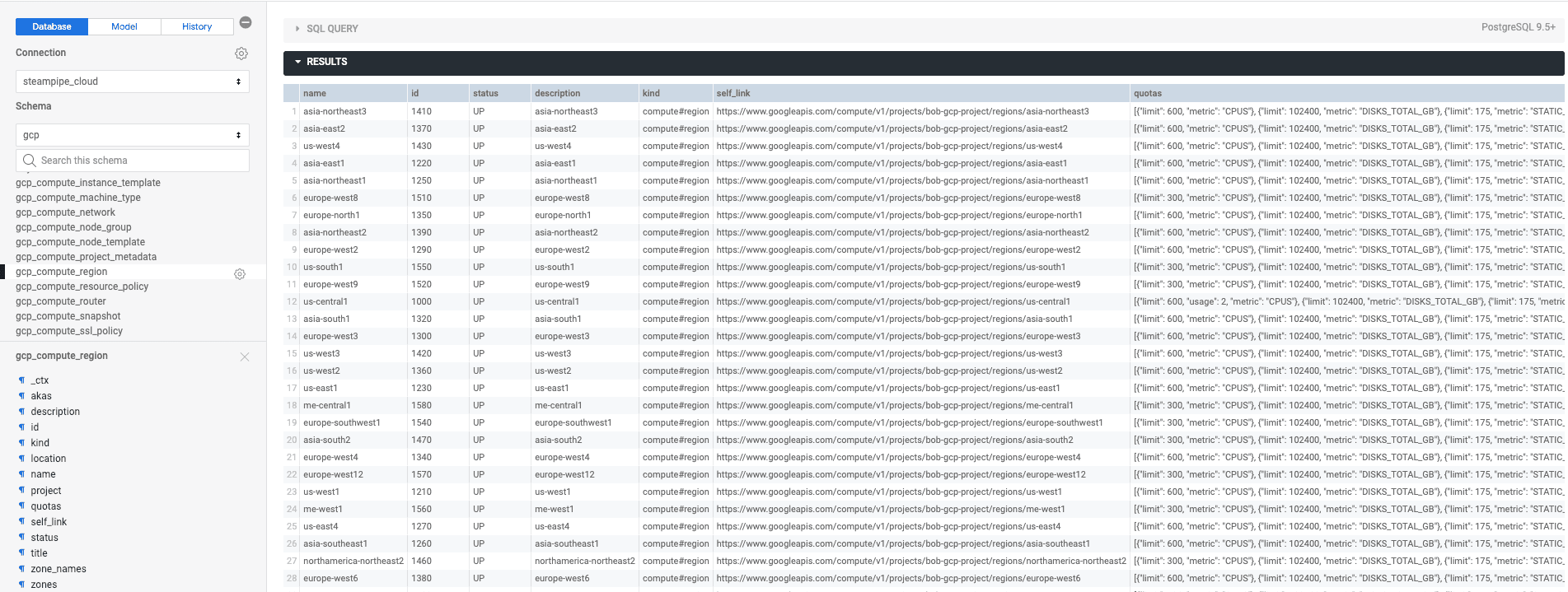The image size is (1568, 592).
Task: Select gcp_compute_node_group table
Action: coord(73,227)
